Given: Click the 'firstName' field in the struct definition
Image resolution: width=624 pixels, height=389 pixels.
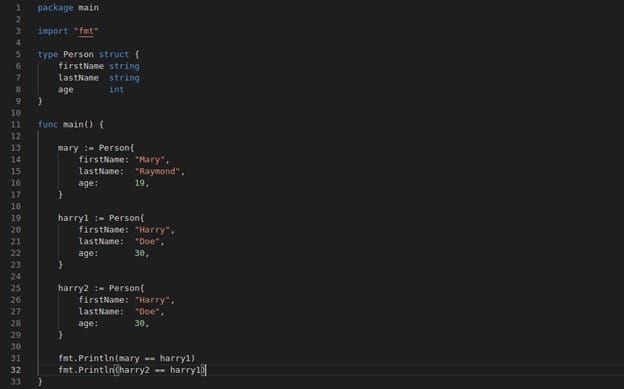Looking at the screenshot, I should click(81, 66).
